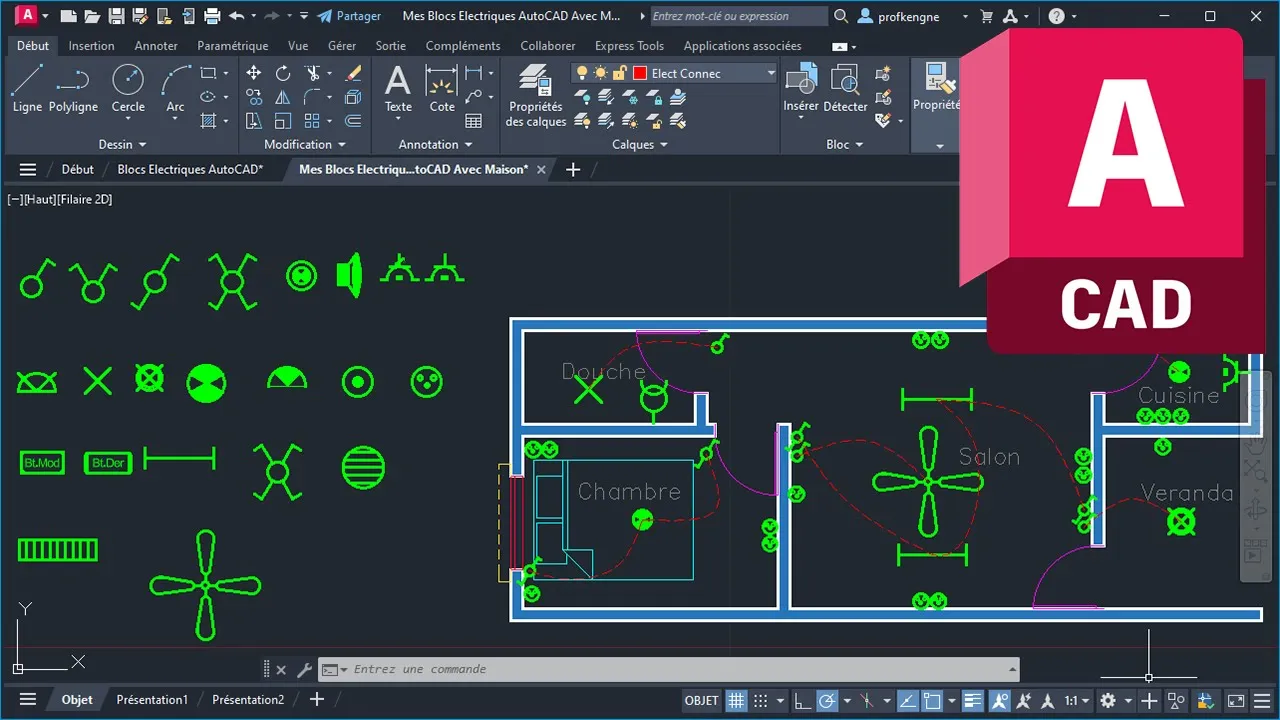Toggle snap mode dots in status bar
This screenshot has width=1280, height=720.
coord(761,700)
